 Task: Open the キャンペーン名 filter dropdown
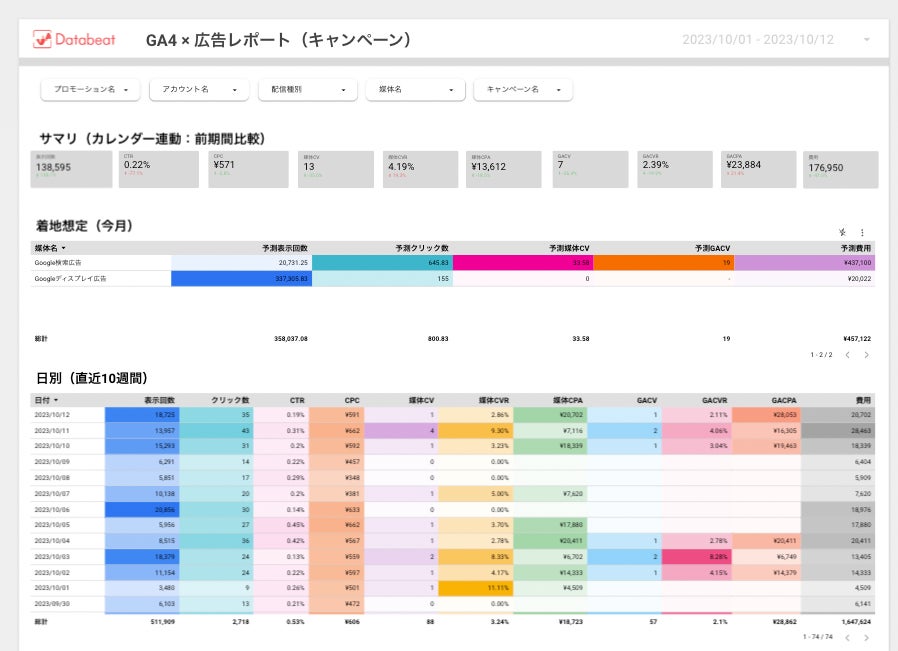click(523, 89)
